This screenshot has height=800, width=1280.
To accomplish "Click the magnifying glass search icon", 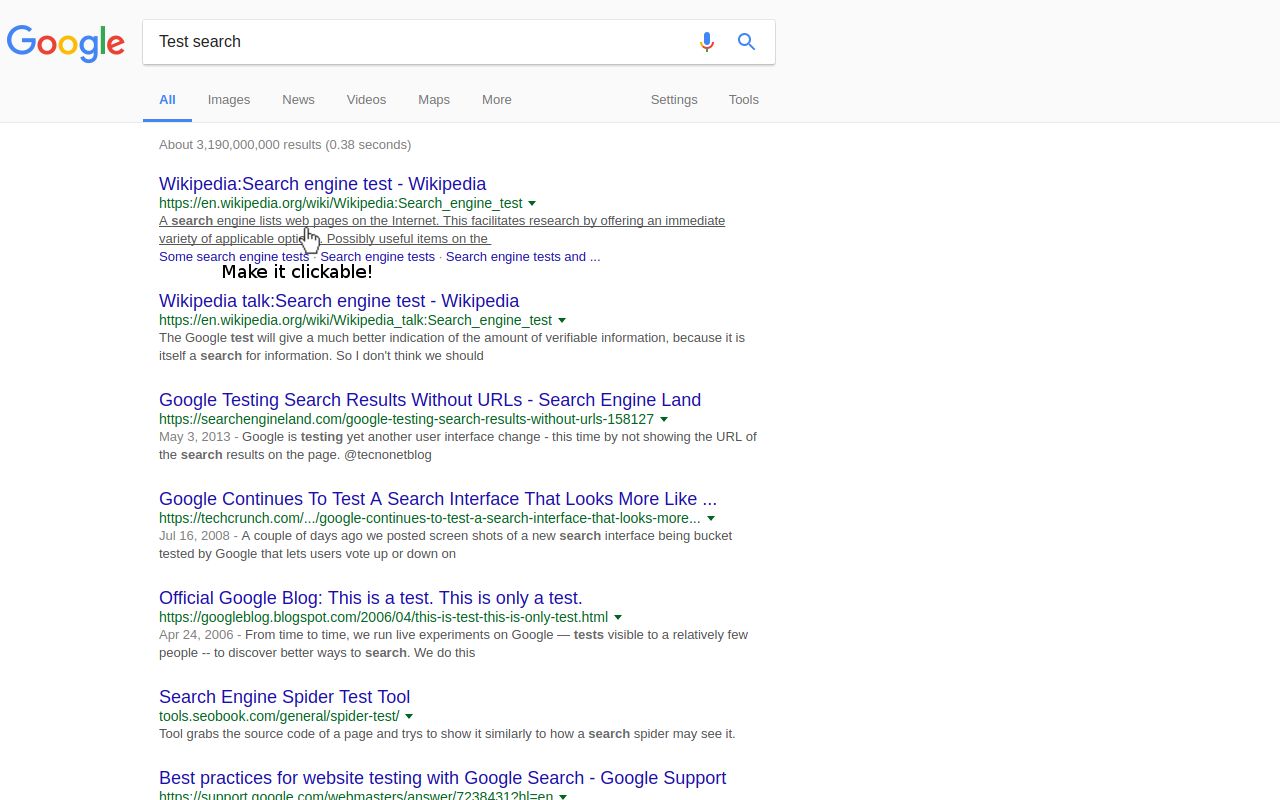I will click(x=746, y=42).
